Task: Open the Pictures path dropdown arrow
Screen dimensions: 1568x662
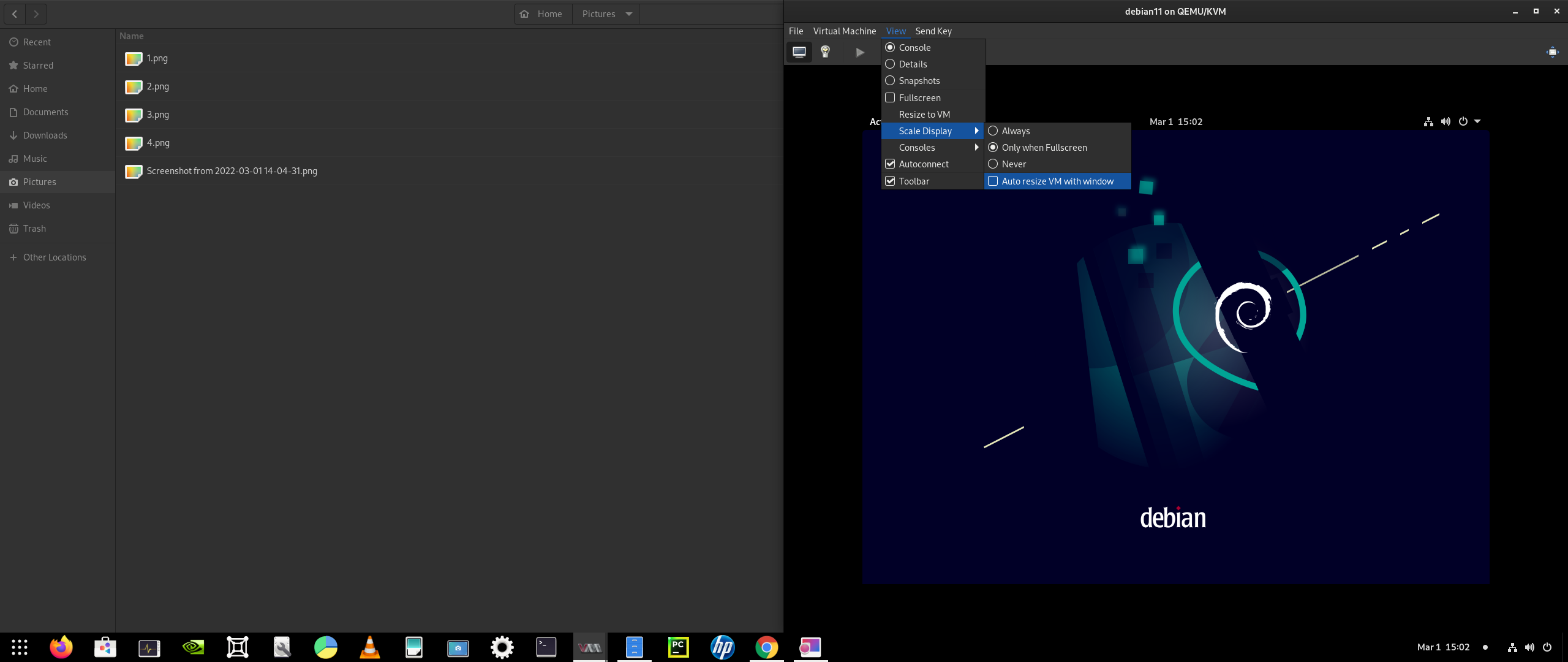Action: coord(629,14)
